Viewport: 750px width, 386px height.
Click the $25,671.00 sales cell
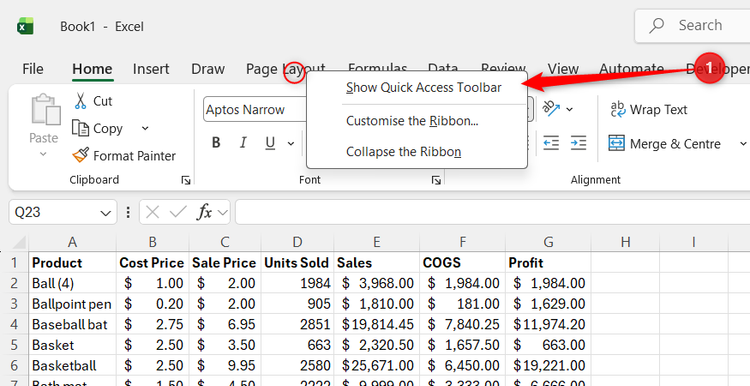pos(376,366)
